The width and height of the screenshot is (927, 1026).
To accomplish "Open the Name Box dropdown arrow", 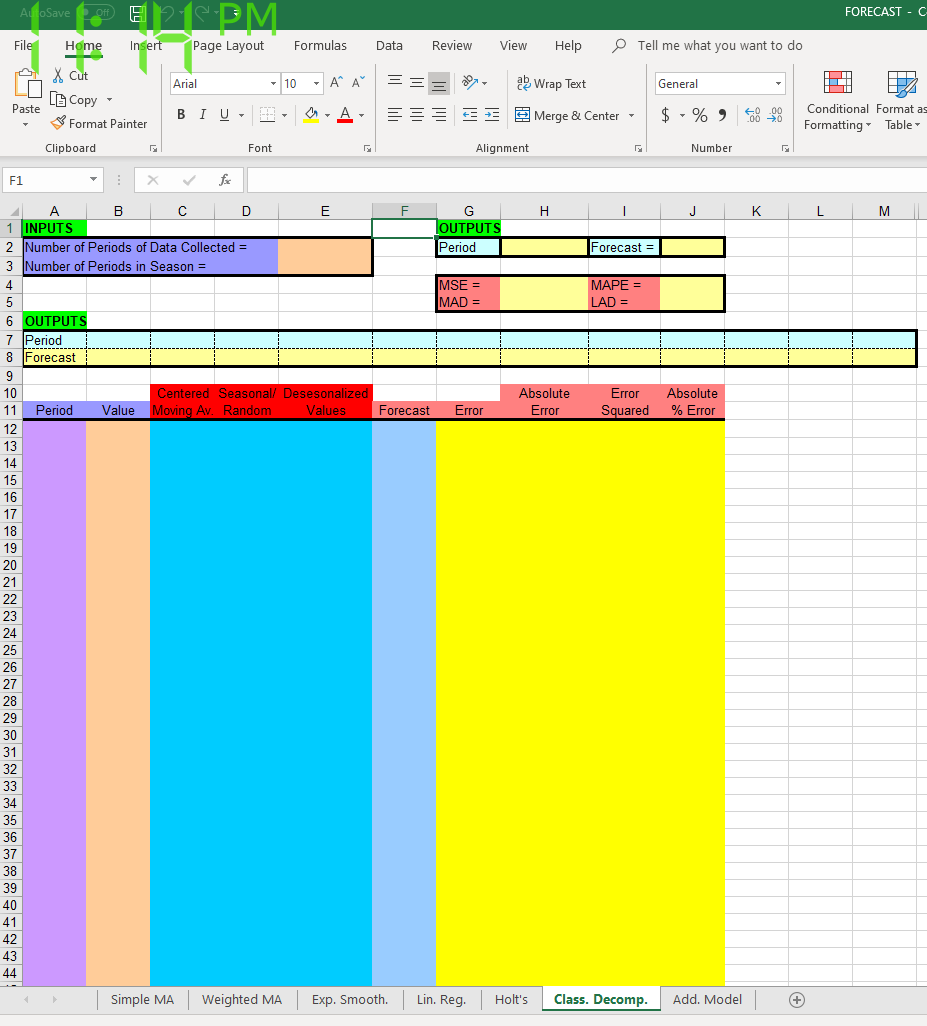I will (x=94, y=179).
